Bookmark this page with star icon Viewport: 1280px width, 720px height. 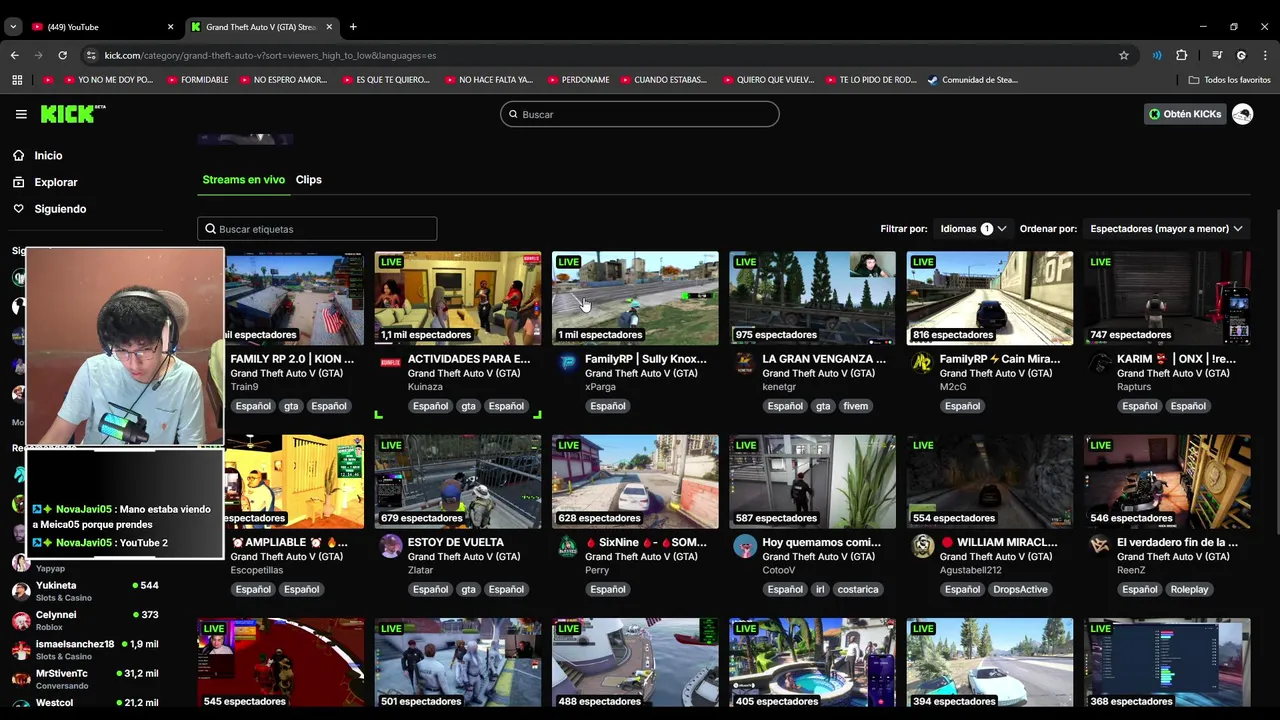1124,55
